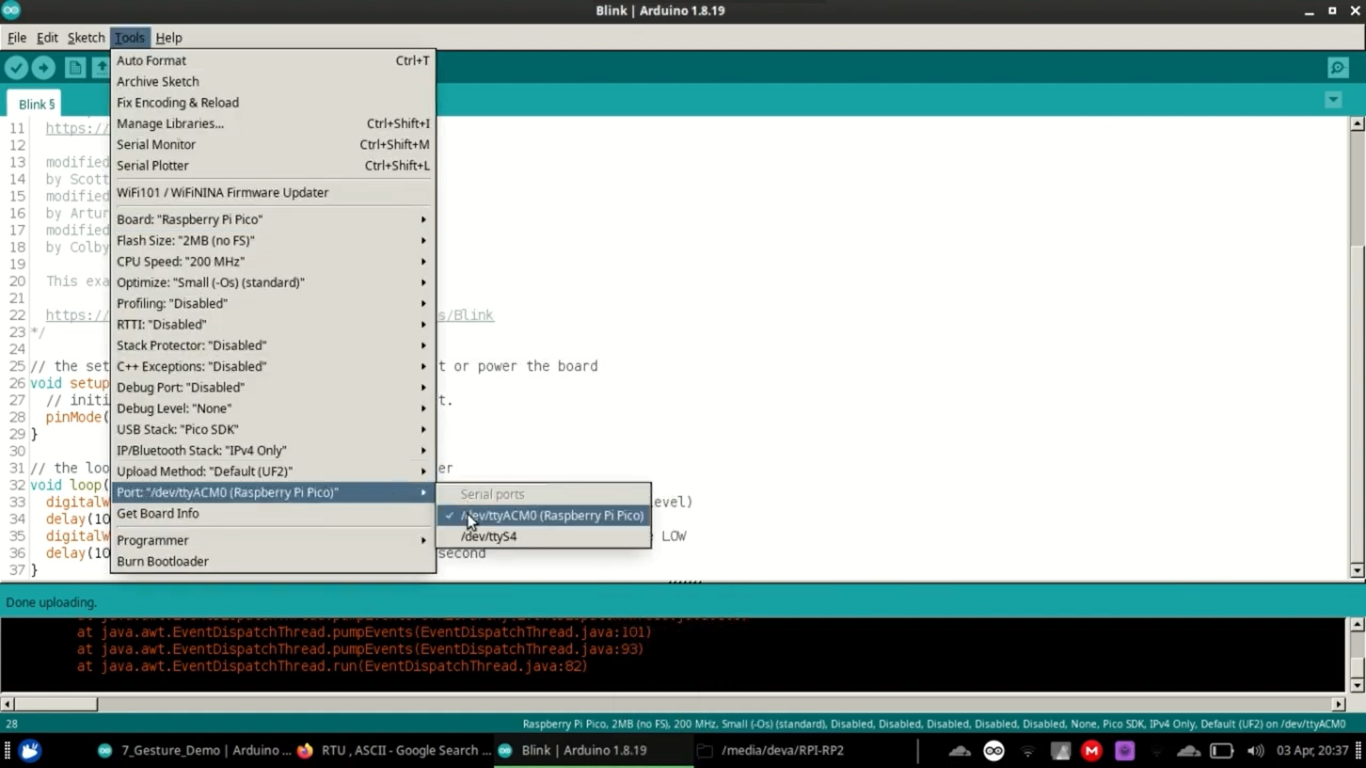
Task: Open the Help menu
Action: (x=169, y=37)
